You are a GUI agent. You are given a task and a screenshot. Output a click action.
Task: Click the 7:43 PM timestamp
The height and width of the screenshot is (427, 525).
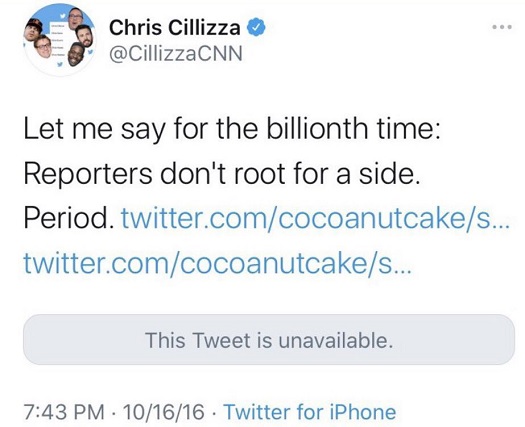pyautogui.click(x=64, y=412)
